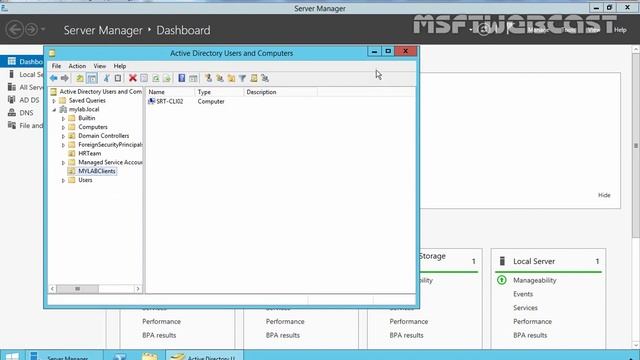Open PowerShell from the taskbar

coord(120,356)
